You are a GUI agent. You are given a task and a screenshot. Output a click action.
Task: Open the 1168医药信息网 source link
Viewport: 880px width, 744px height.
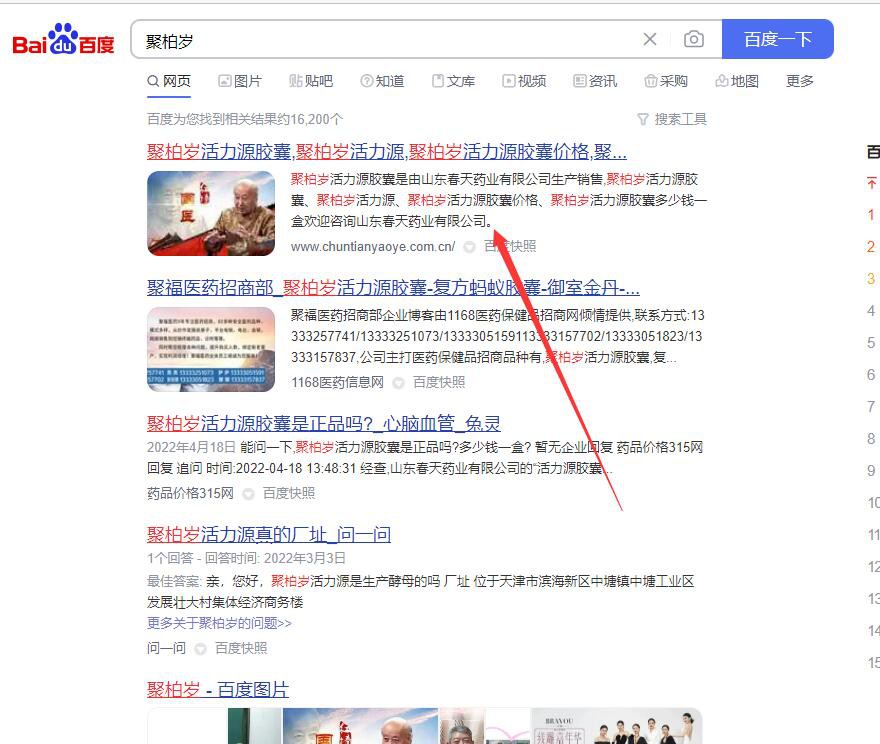click(x=337, y=383)
